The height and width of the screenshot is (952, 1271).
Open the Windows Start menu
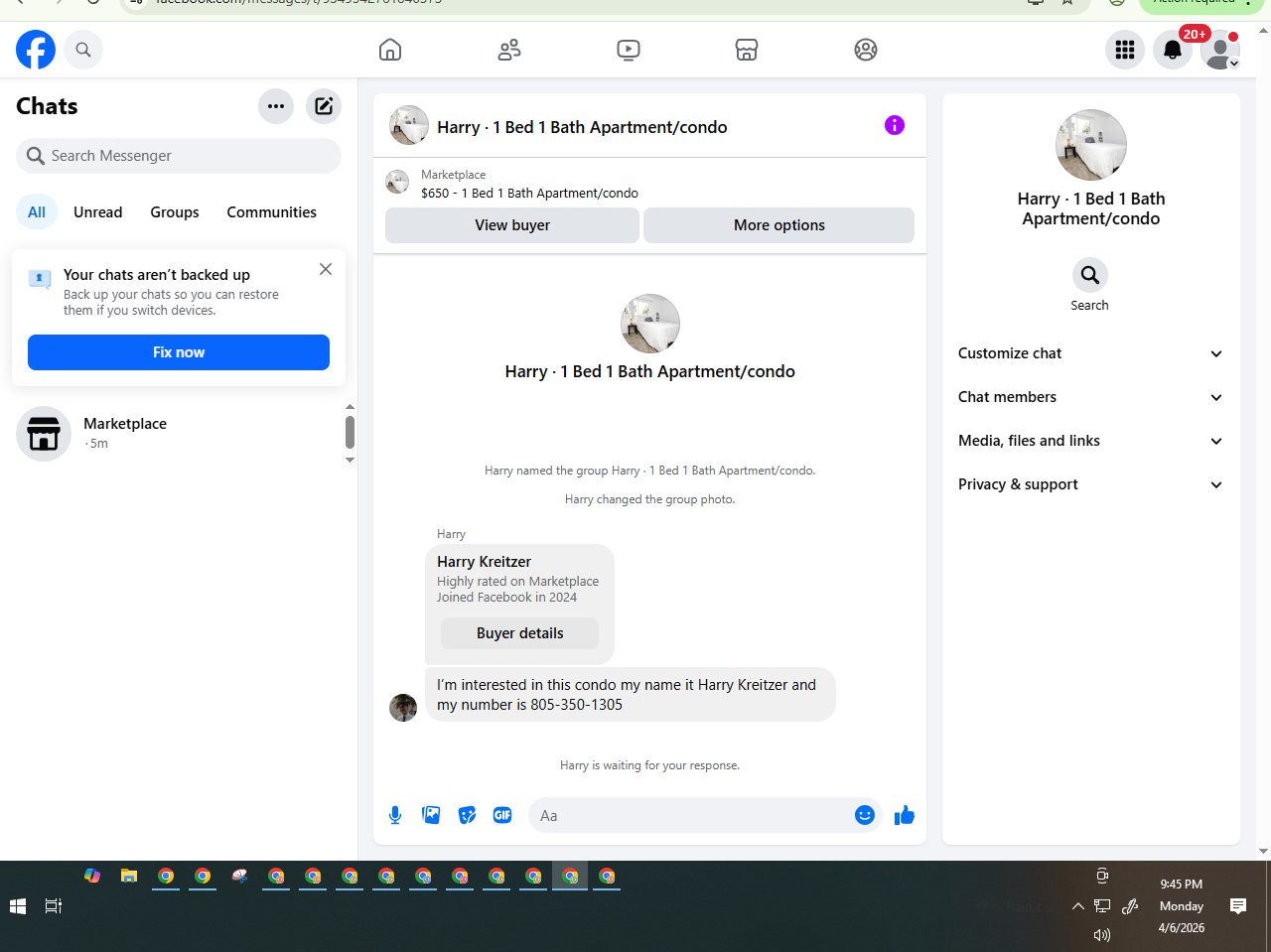(18, 906)
